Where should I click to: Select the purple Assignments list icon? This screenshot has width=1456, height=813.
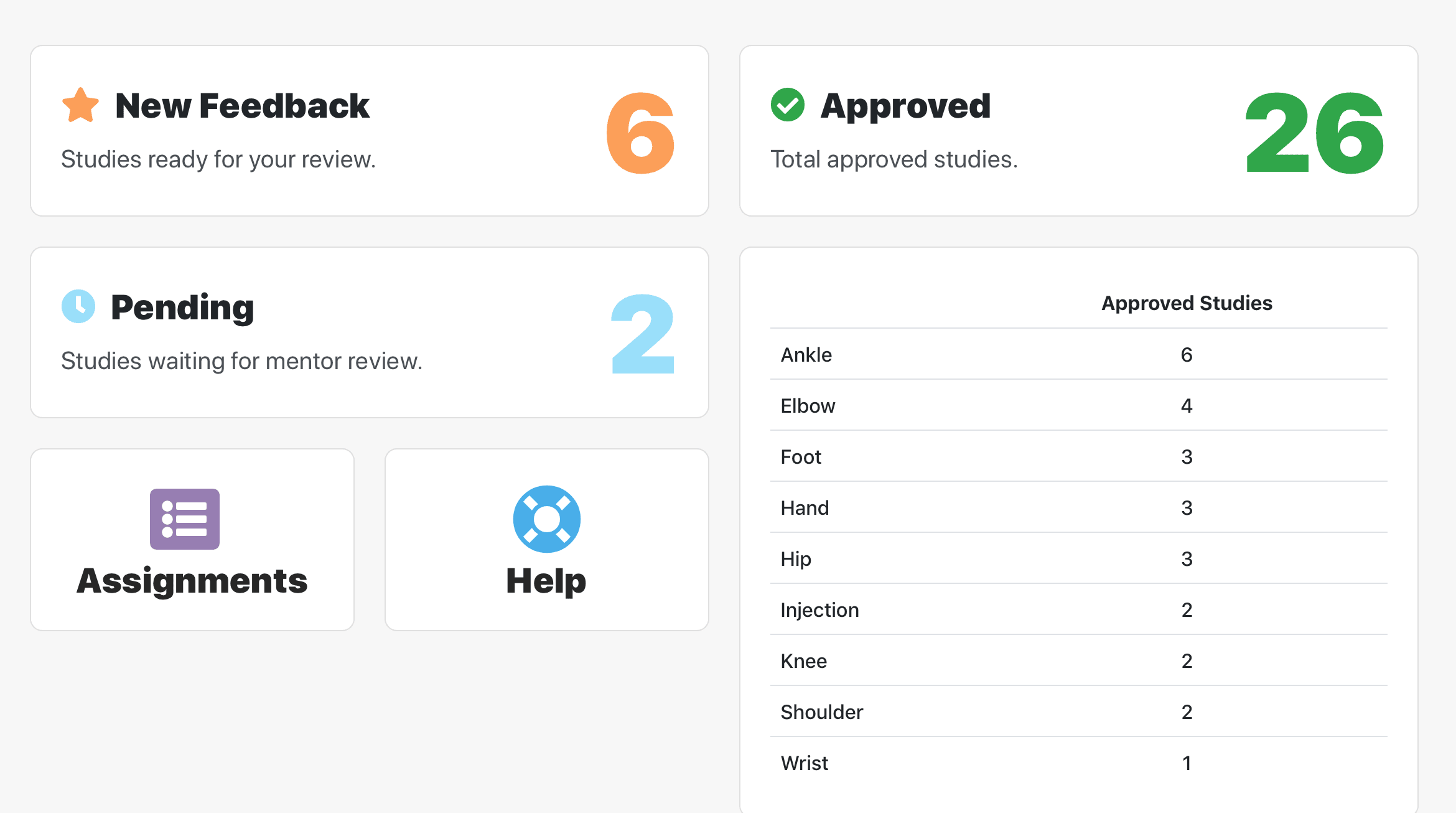(185, 519)
